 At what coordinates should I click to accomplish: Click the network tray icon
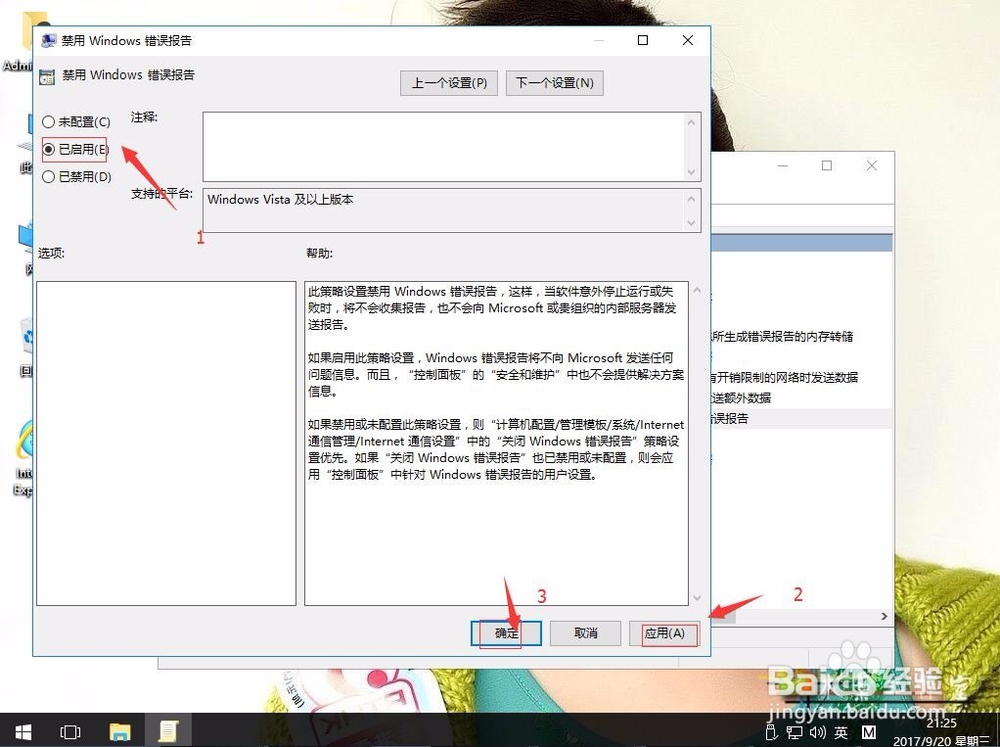tap(794, 732)
